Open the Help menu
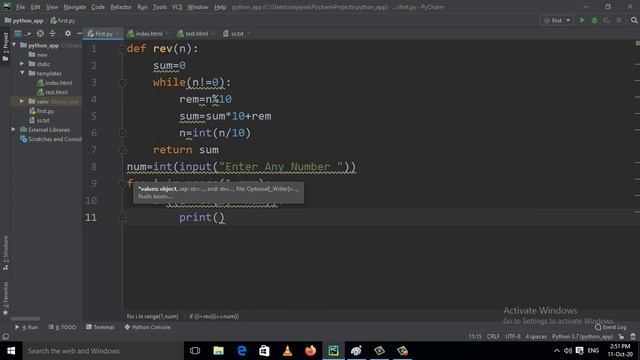The image size is (640, 360). pyautogui.click(x=220, y=7)
